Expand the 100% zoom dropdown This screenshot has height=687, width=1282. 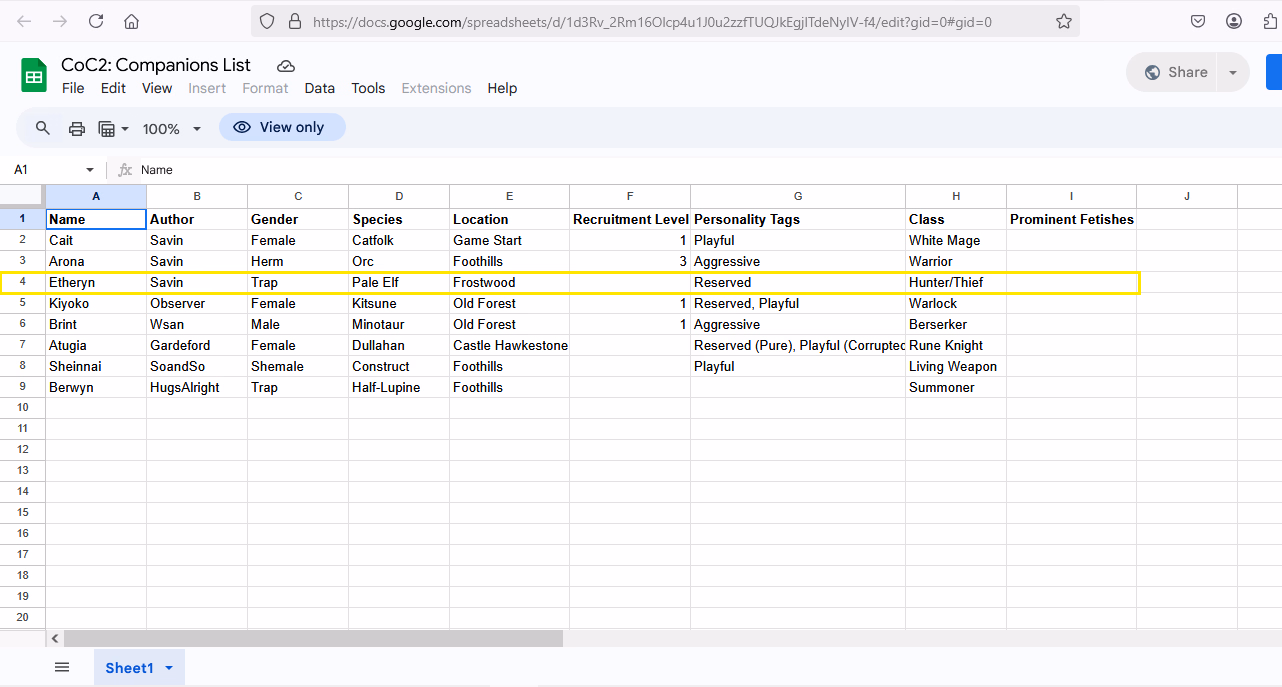pyautogui.click(x=197, y=128)
